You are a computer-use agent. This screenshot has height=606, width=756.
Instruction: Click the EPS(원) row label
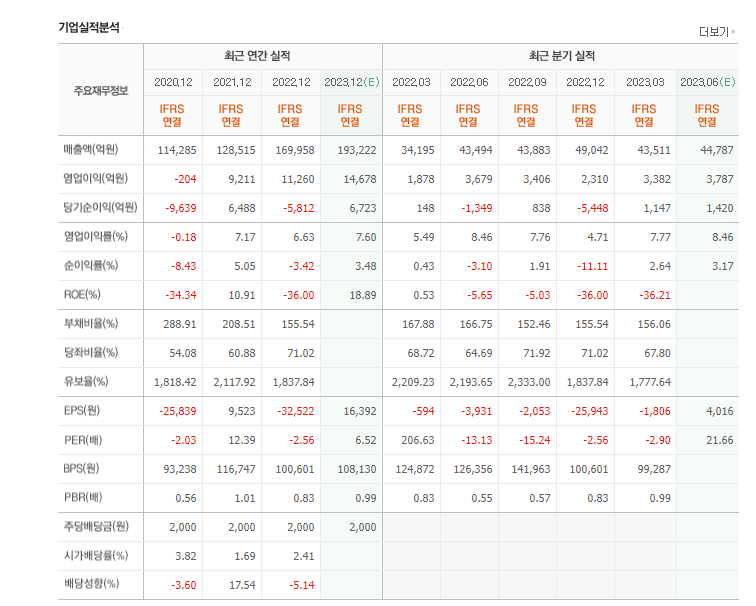[x=82, y=411]
